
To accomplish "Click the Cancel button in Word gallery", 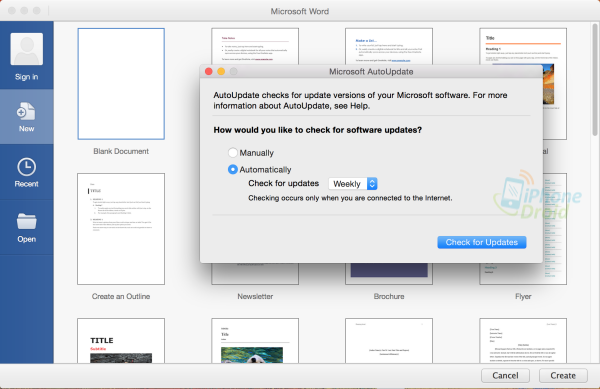I will (505, 375).
